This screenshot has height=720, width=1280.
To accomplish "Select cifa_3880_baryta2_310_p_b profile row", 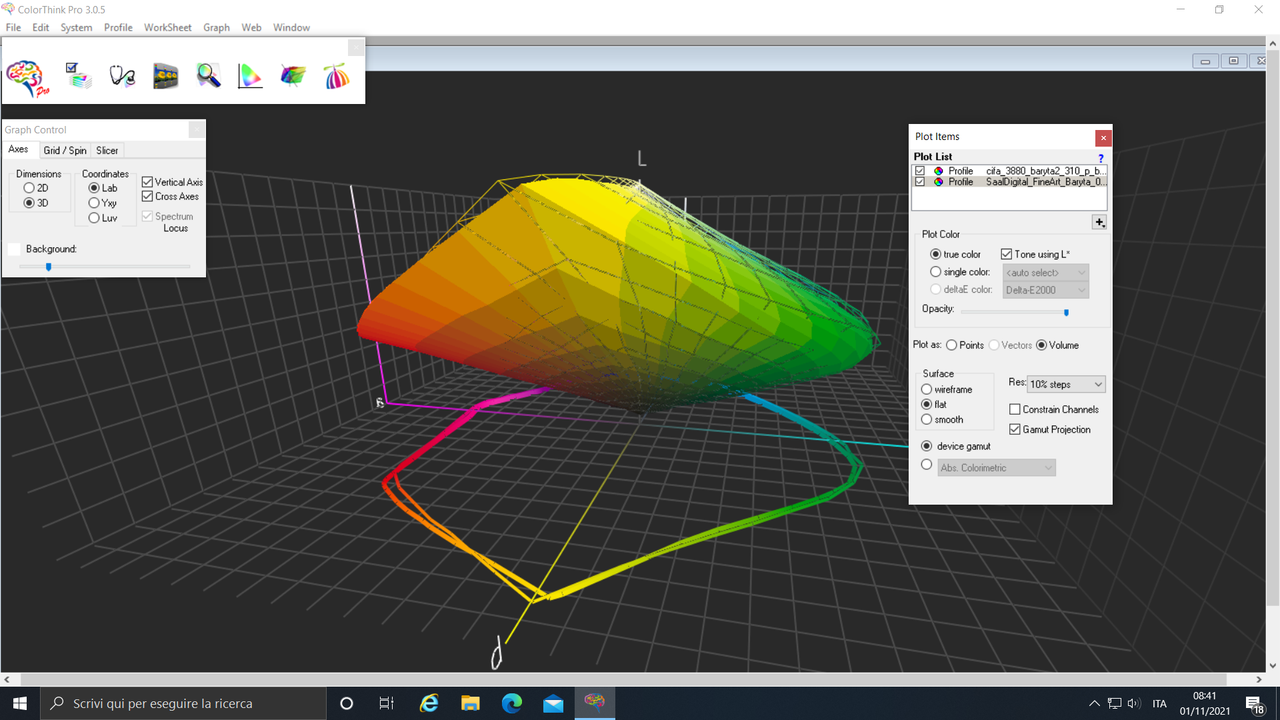I will click(x=1010, y=171).
